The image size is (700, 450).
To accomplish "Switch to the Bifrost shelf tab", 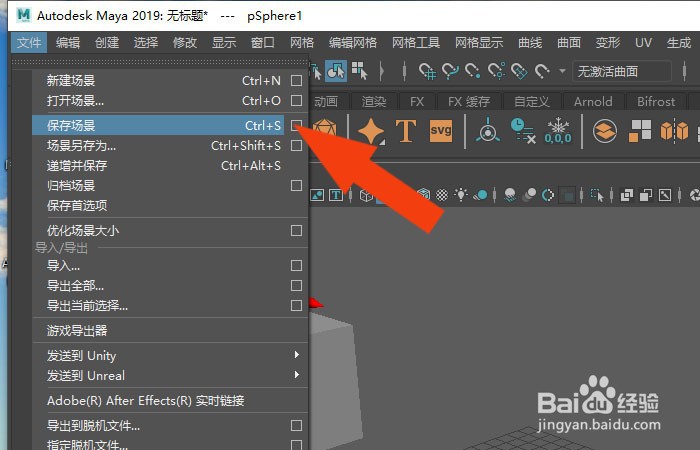I will [656, 102].
